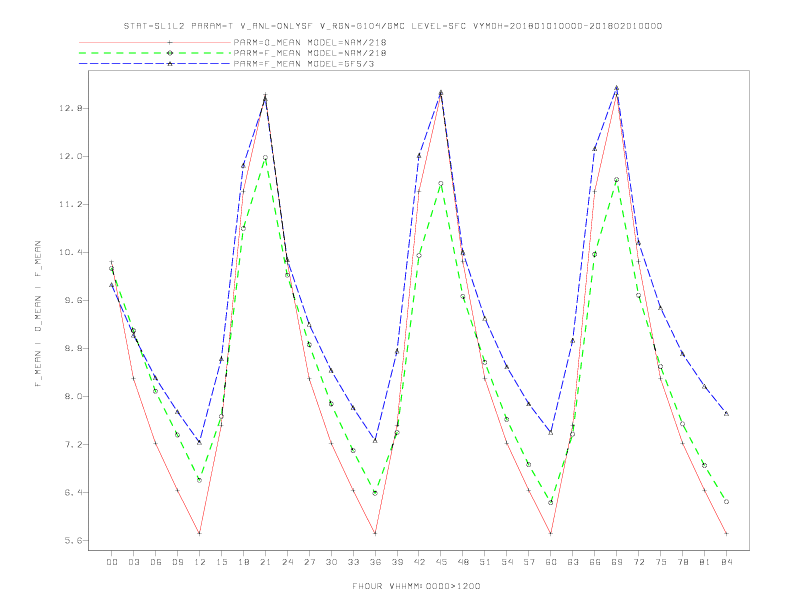Click the x-axis tick label 06
This screenshot has width=792, height=612.
click(156, 562)
